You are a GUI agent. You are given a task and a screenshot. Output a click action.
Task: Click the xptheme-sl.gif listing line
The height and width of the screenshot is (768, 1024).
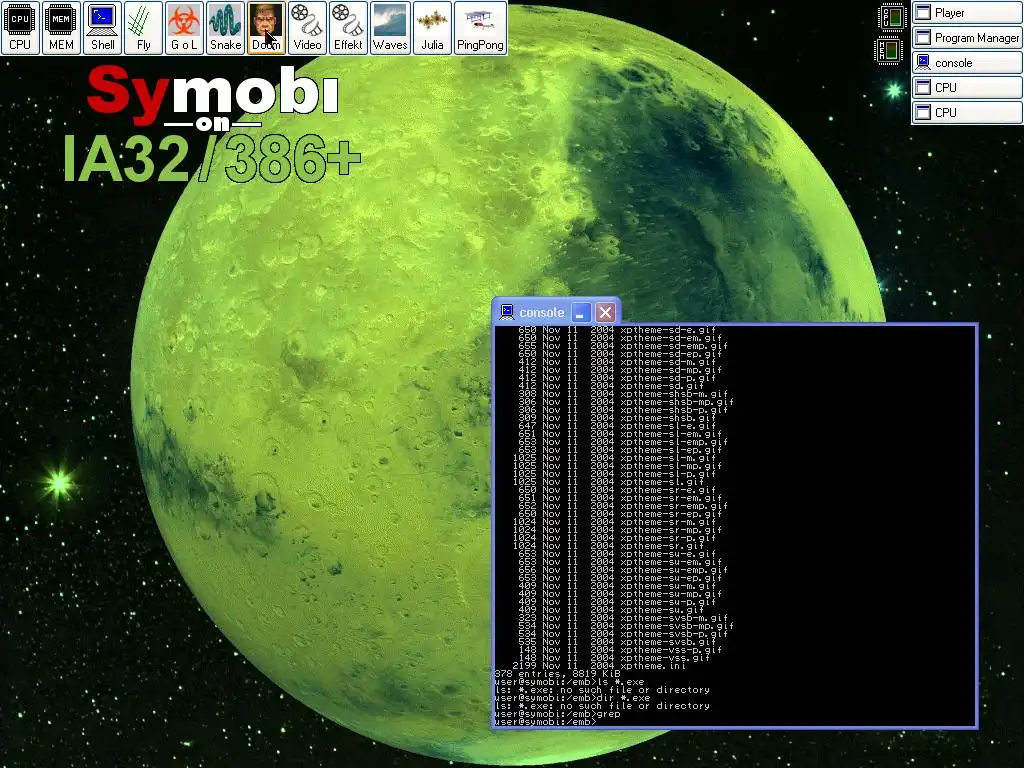coord(609,482)
